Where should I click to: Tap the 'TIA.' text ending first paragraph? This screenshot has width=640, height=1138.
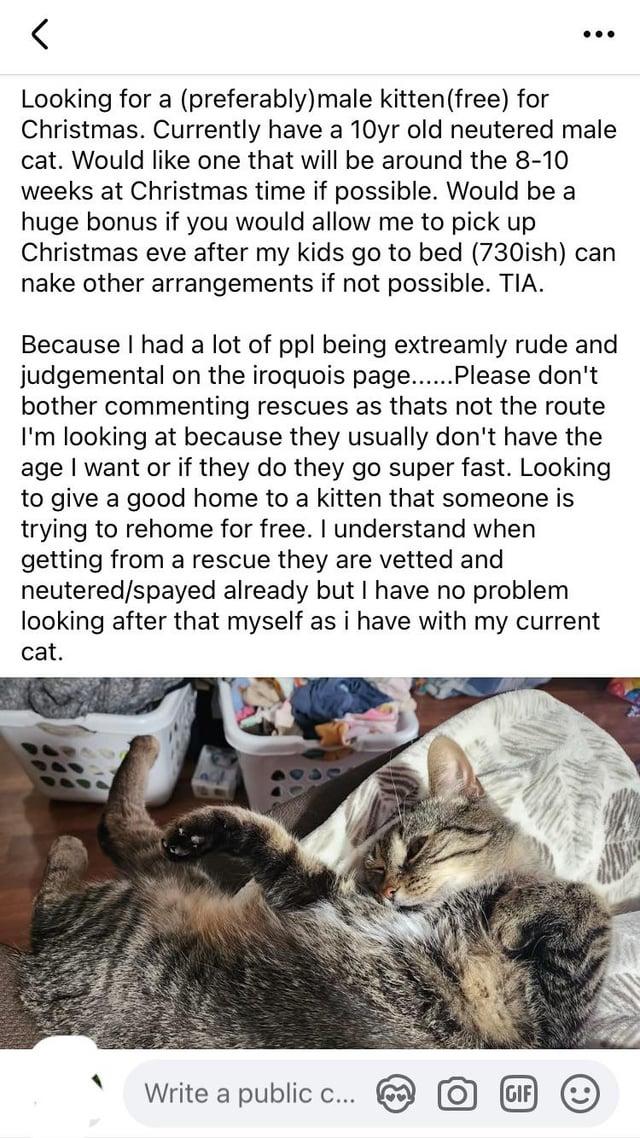pyautogui.click(x=528, y=283)
